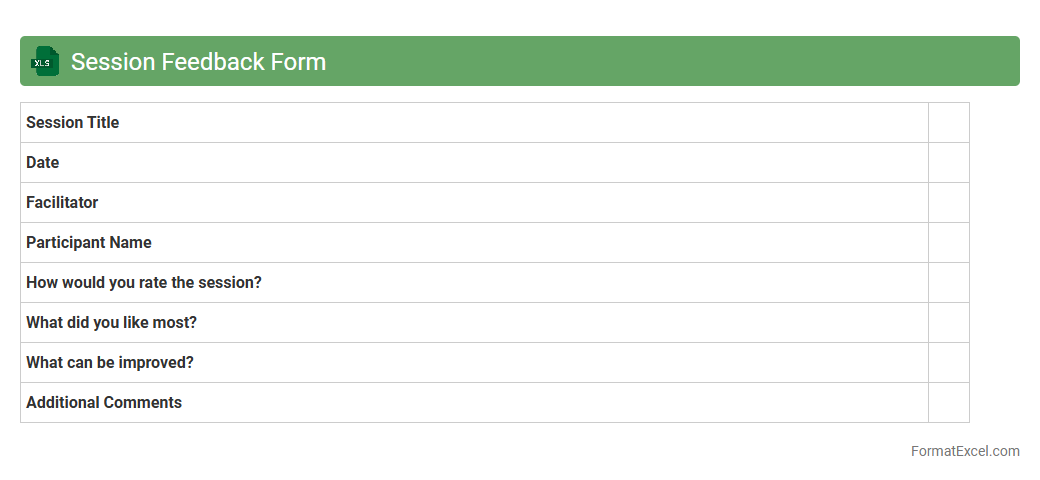
Task: Click the empty field beside Facilitator
Action: (x=948, y=203)
